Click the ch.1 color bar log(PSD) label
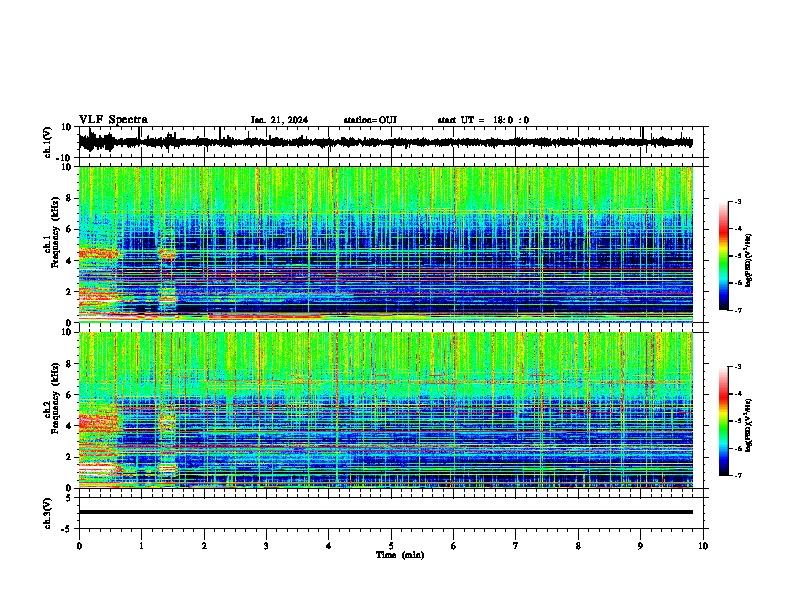This screenshot has height=612, width=792. [x=749, y=261]
